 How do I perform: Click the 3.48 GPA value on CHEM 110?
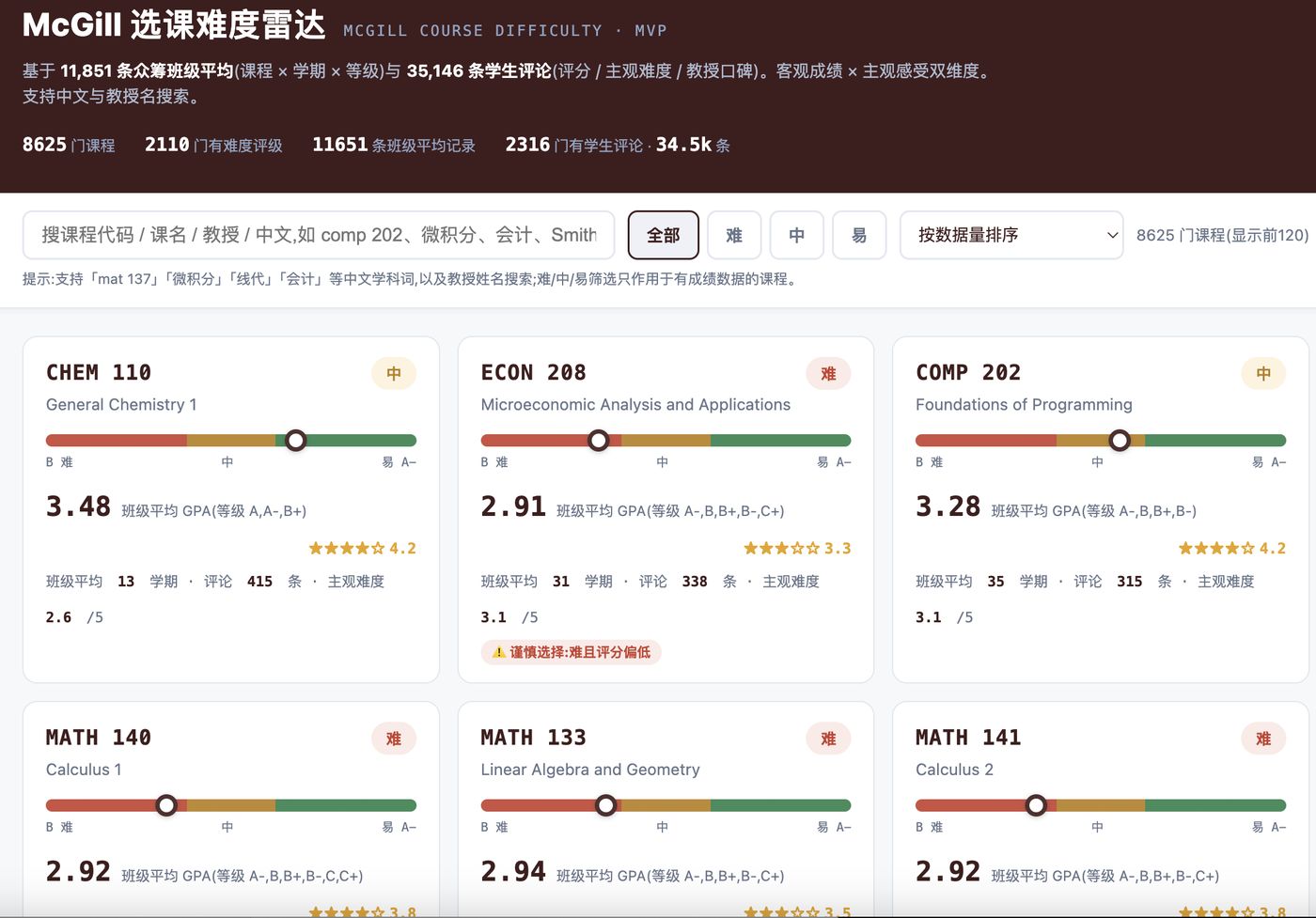tap(79, 506)
